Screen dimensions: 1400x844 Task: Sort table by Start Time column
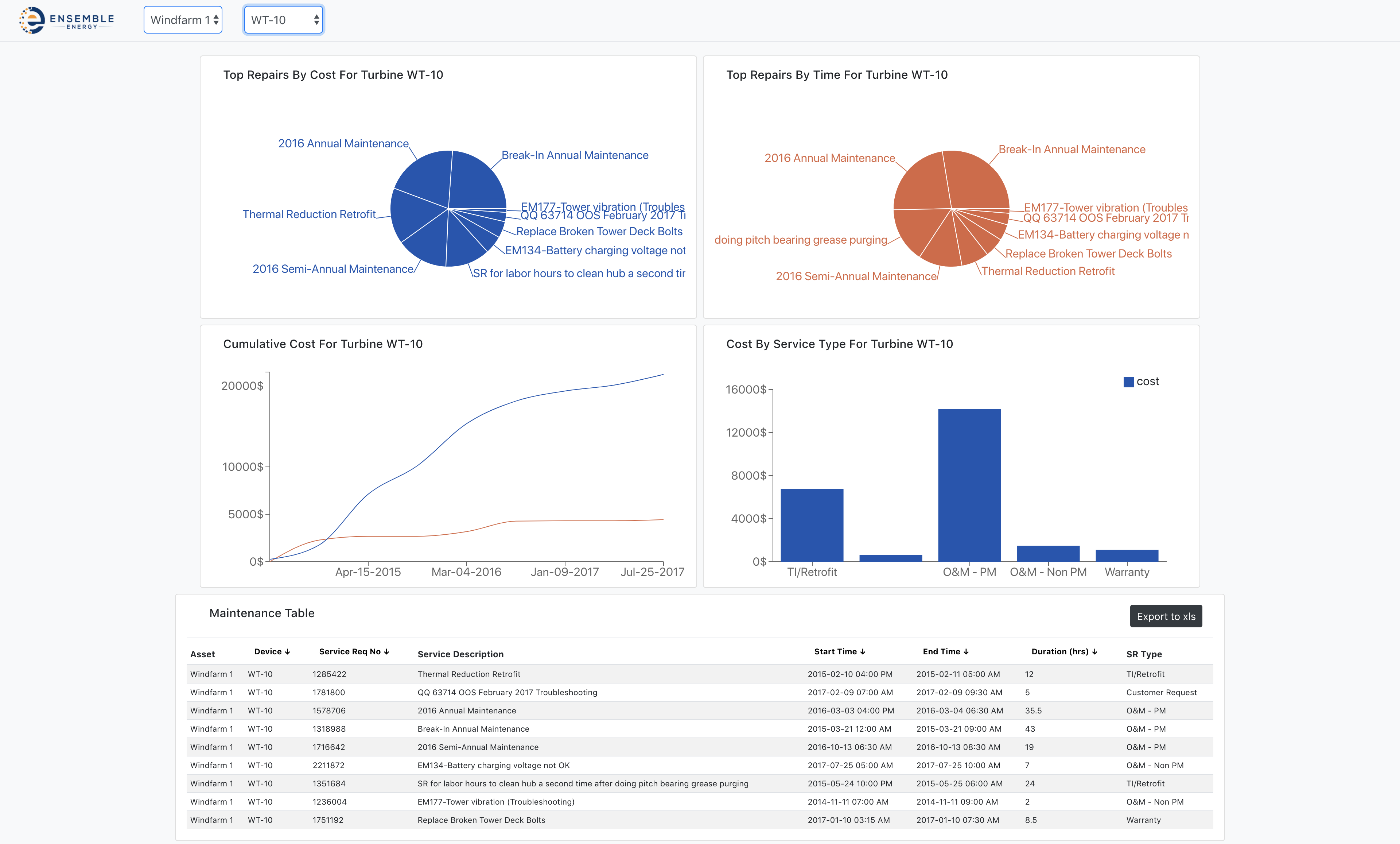[839, 651]
